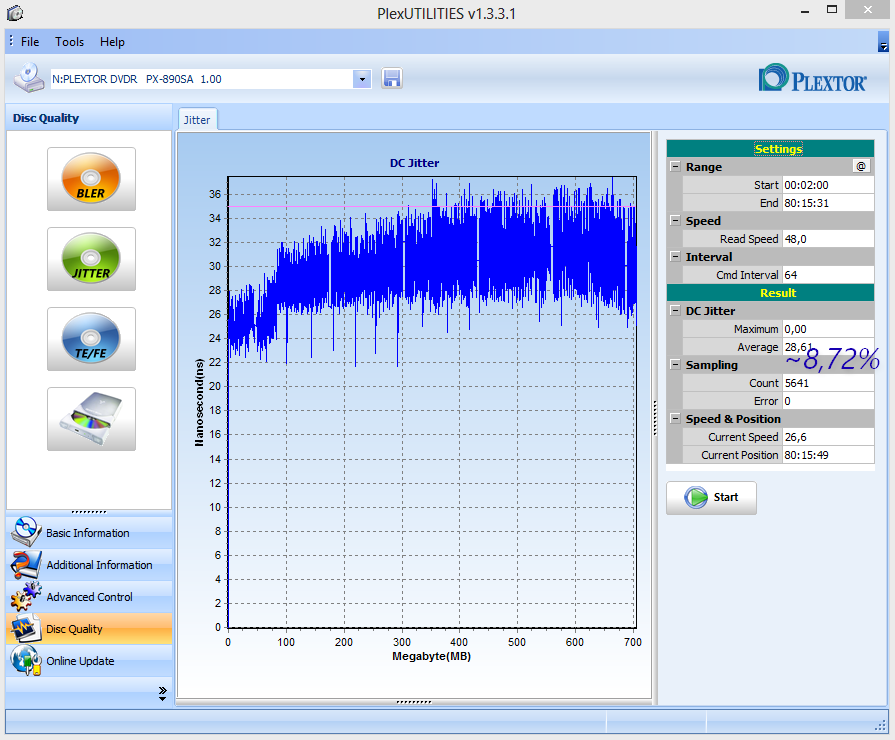
Task: Click the Current Speed value 26,6
Action: (828, 437)
